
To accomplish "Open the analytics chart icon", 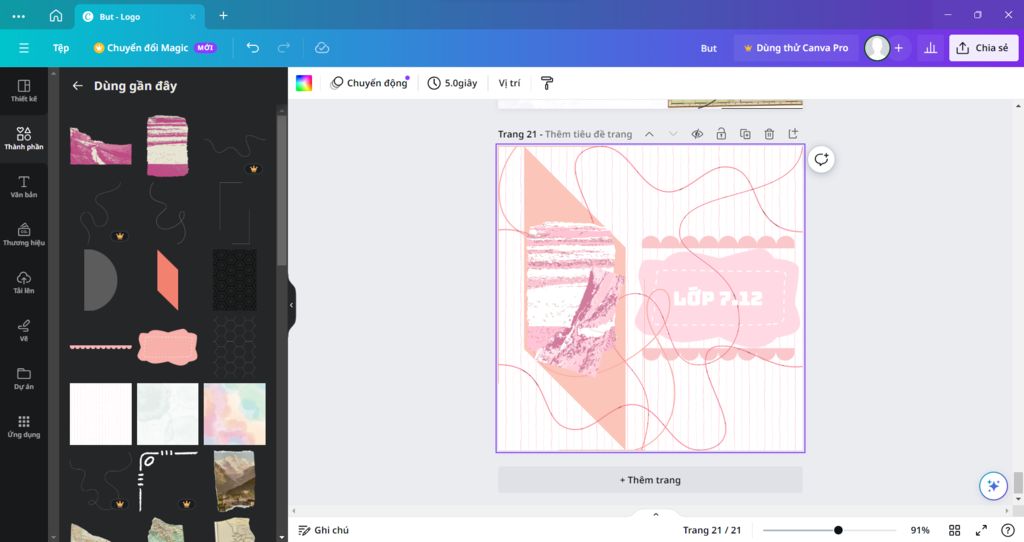I will tap(931, 48).
